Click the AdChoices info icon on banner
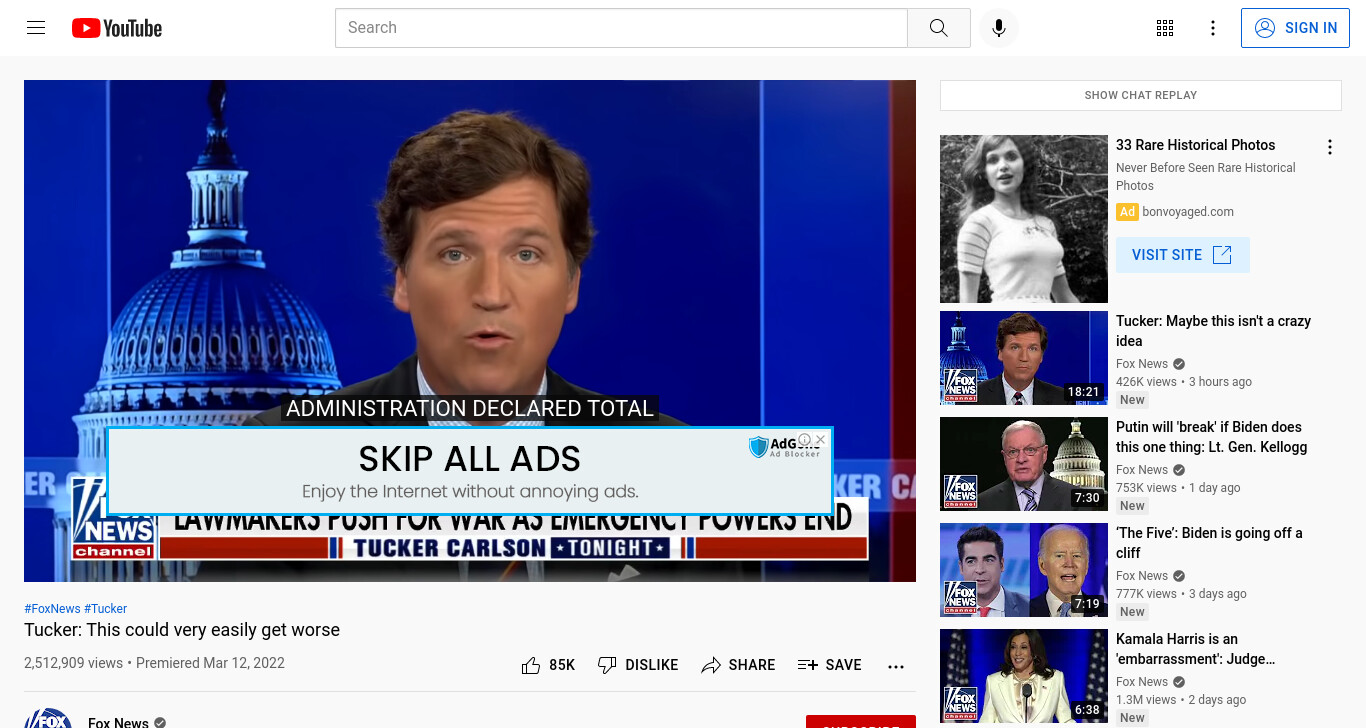The height and width of the screenshot is (728, 1366). (x=804, y=439)
